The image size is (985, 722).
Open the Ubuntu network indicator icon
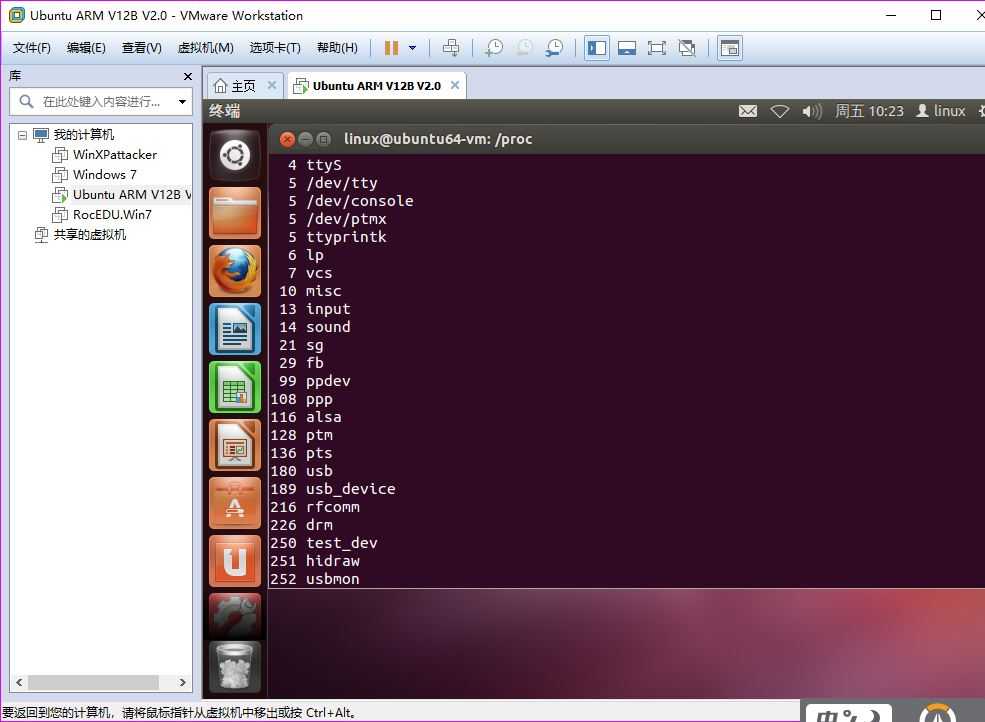point(780,111)
